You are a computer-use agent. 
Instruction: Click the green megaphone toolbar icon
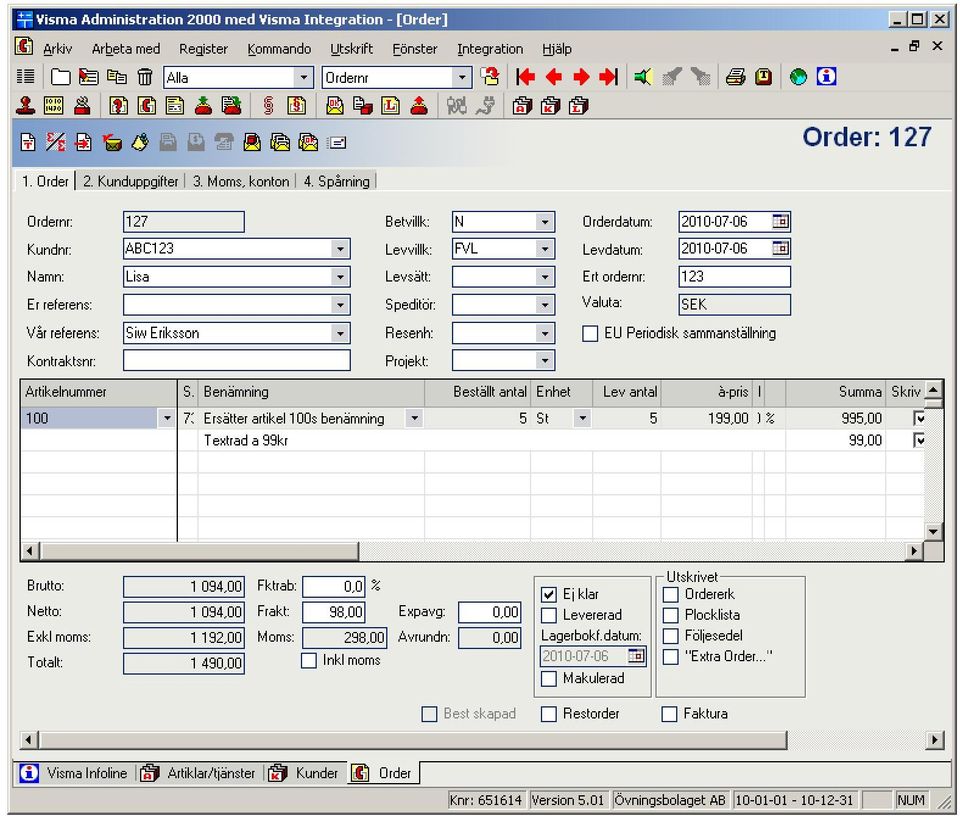tap(643, 77)
